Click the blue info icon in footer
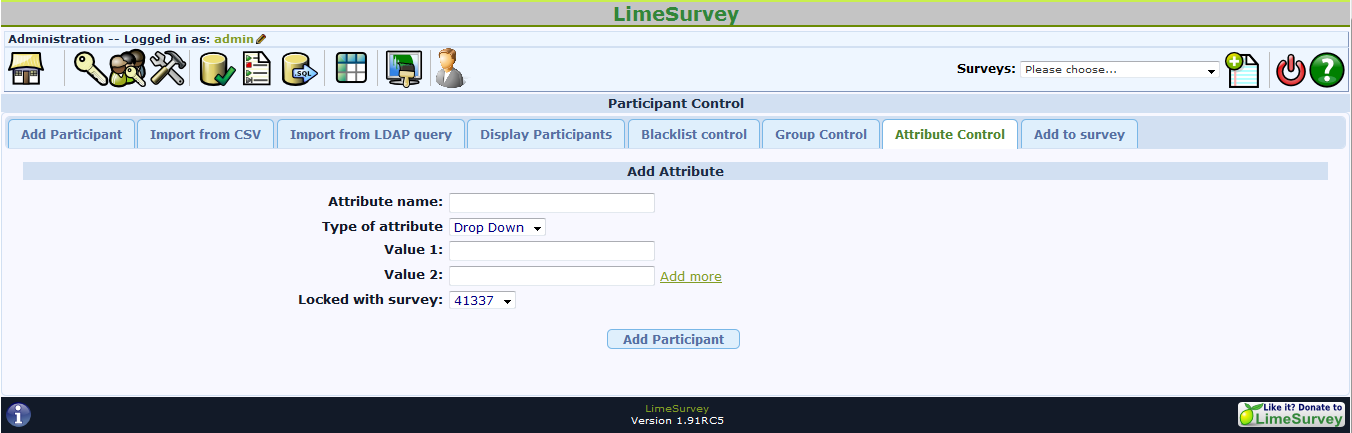1352x433 pixels. point(19,415)
